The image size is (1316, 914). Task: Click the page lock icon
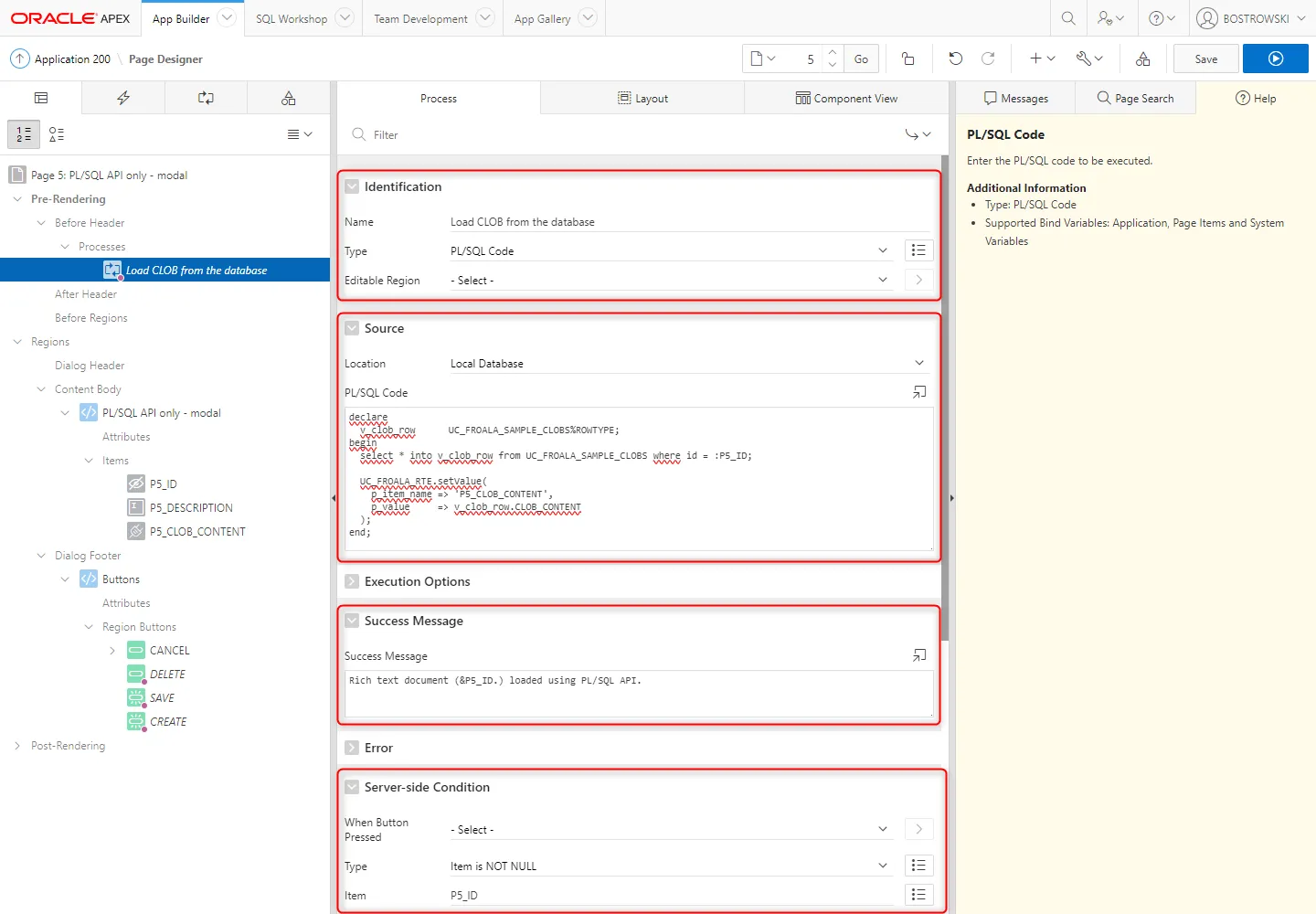[907, 58]
